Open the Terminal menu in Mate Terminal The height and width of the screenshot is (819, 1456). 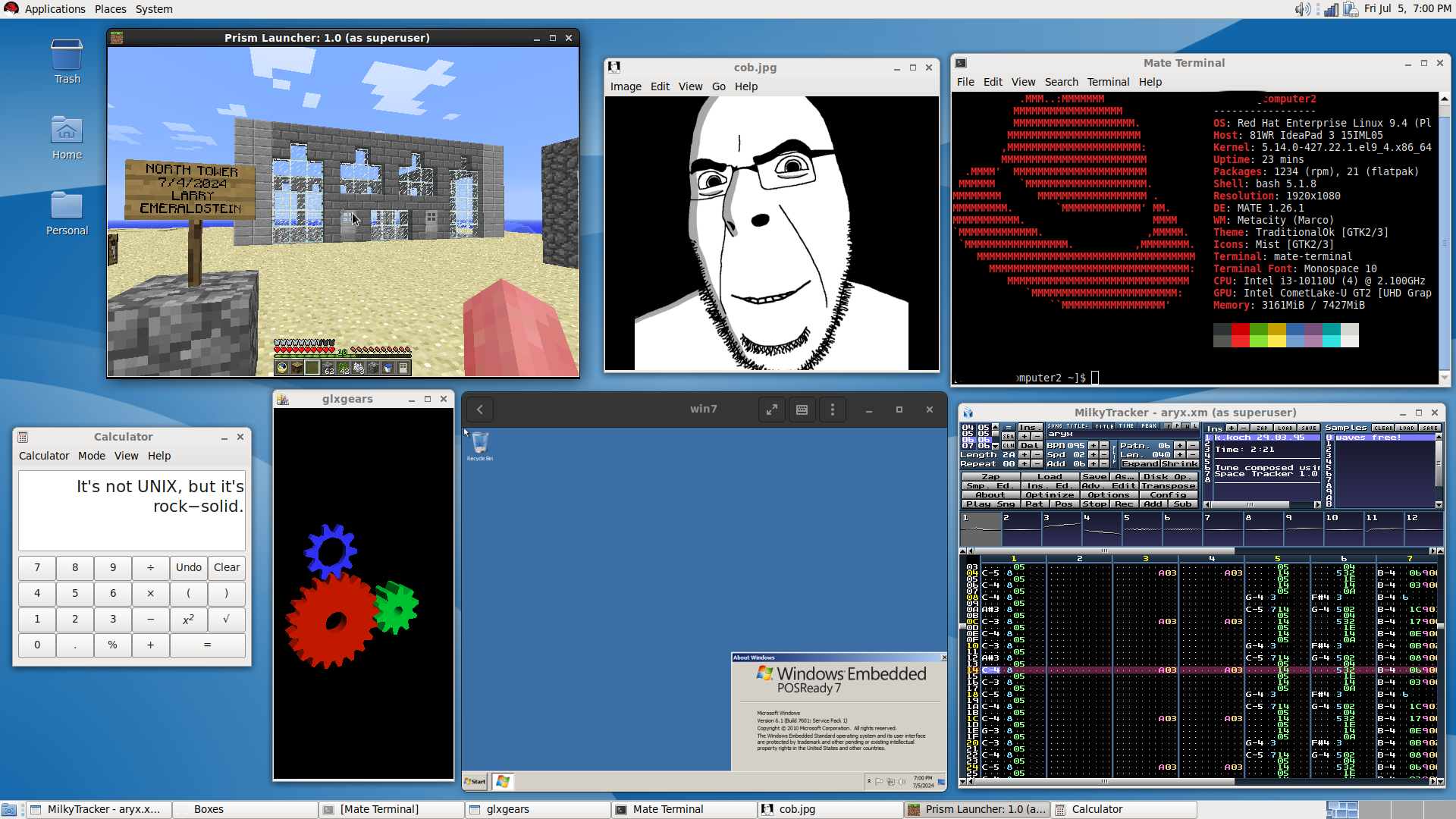click(x=1108, y=82)
